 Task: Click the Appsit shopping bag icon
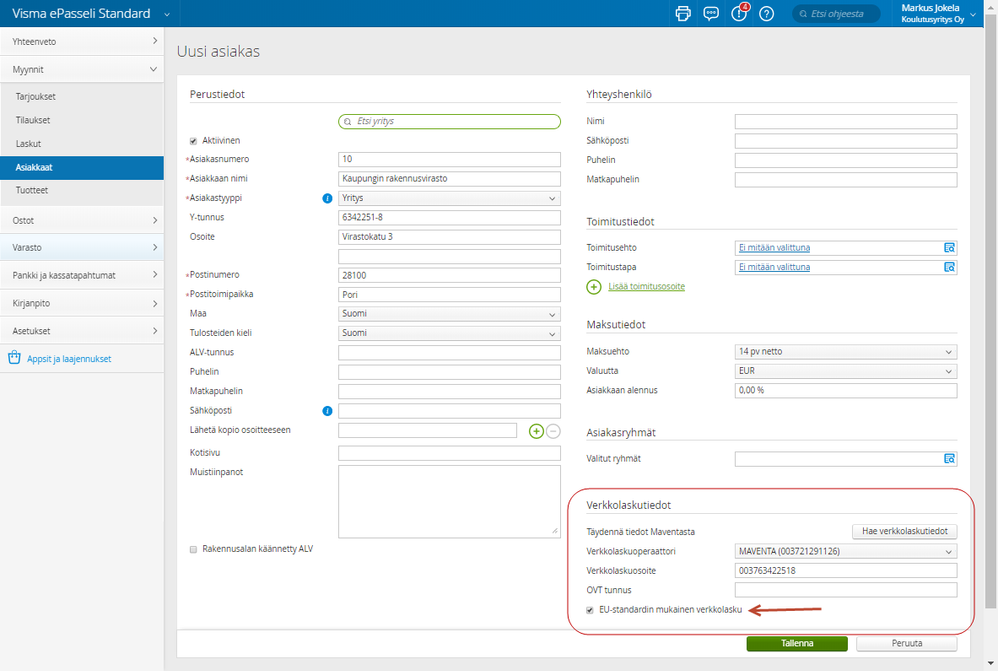15,358
